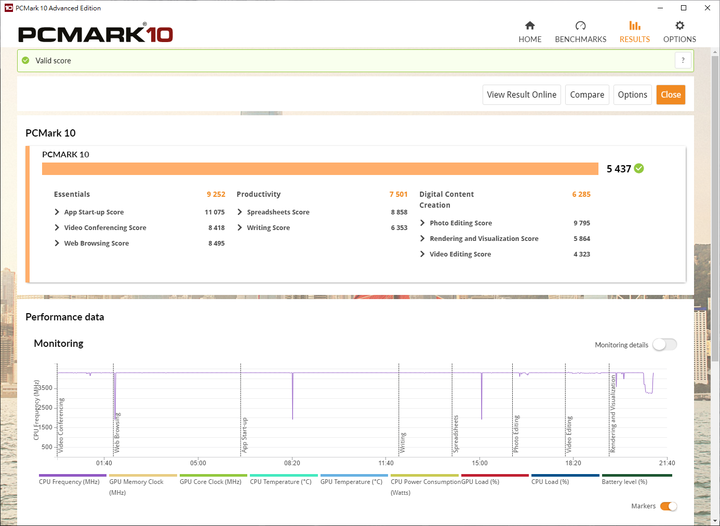Open the Options gear icon
The width and height of the screenshot is (720, 526).
[x=680, y=25]
